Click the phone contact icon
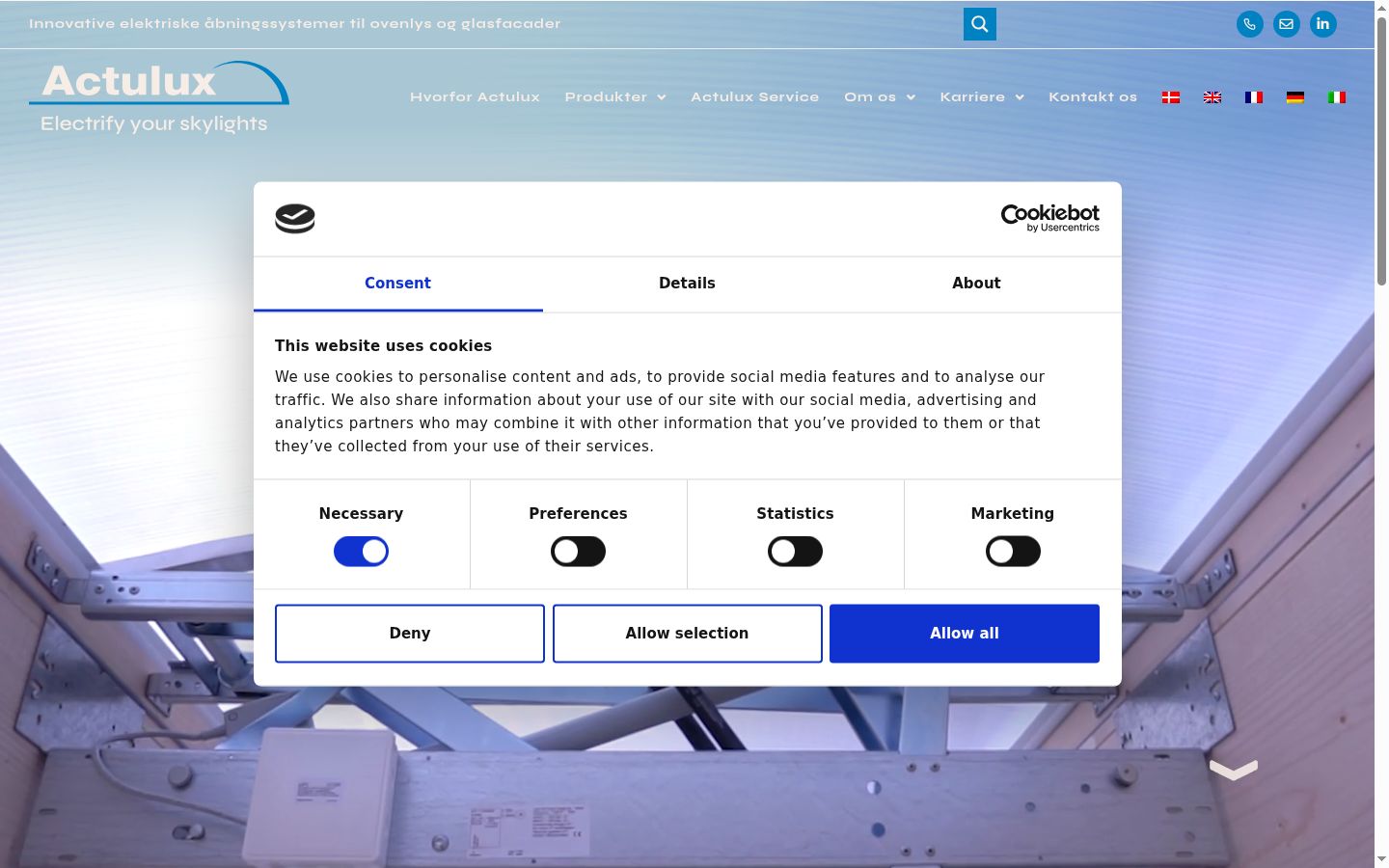Viewport: 1389px width, 868px height. pyautogui.click(x=1249, y=24)
